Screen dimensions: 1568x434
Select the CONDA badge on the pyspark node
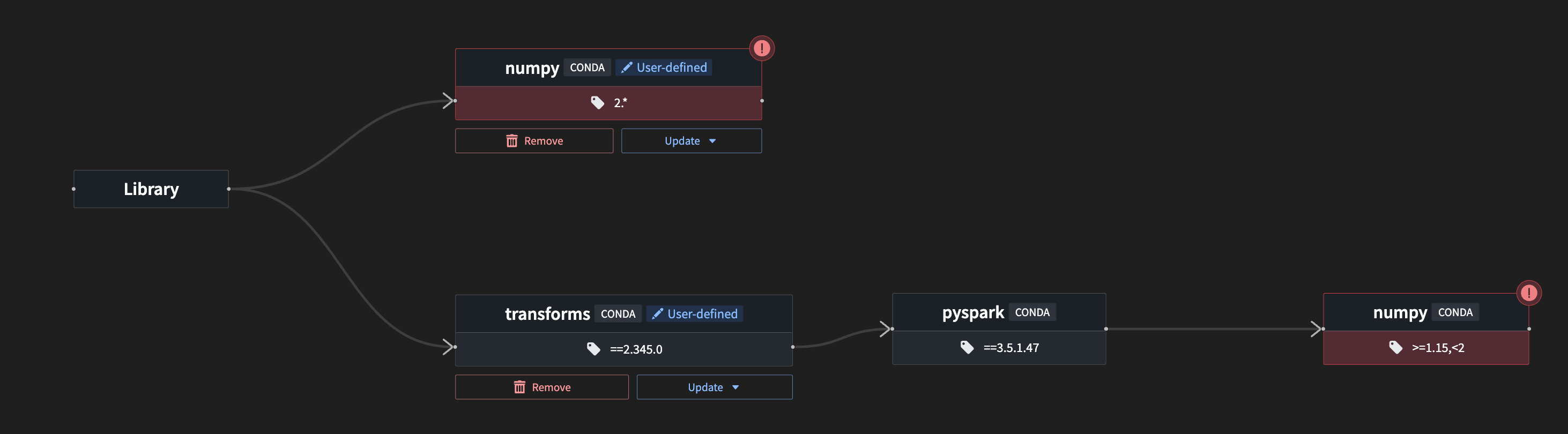click(1033, 312)
